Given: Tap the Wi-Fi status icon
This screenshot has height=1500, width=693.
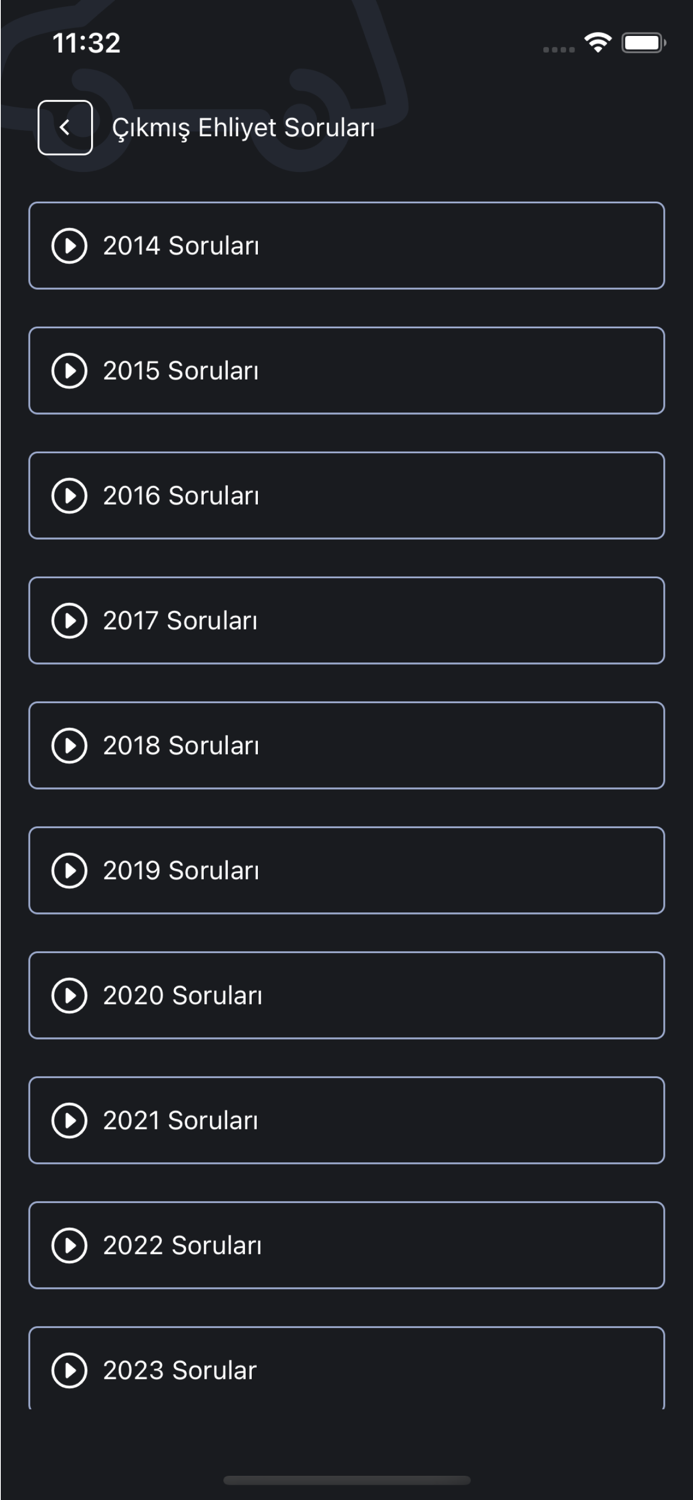Looking at the screenshot, I should pos(598,43).
